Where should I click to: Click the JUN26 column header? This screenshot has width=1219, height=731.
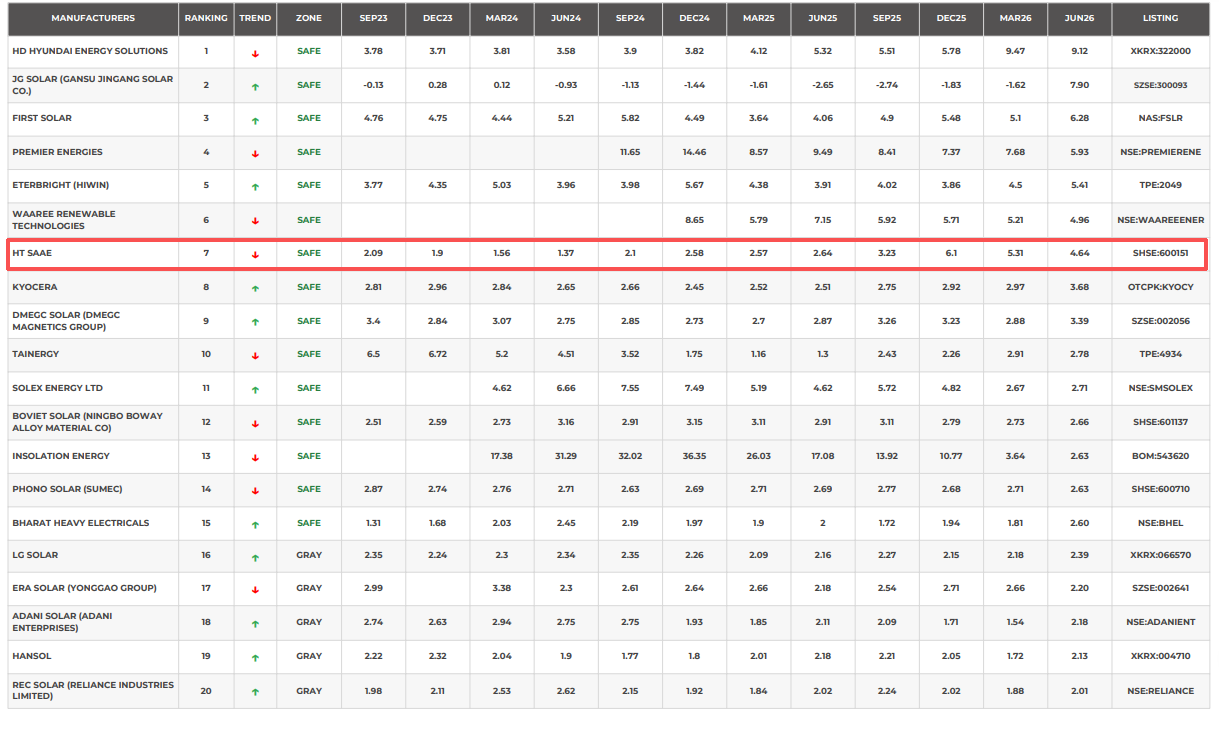[1079, 18]
